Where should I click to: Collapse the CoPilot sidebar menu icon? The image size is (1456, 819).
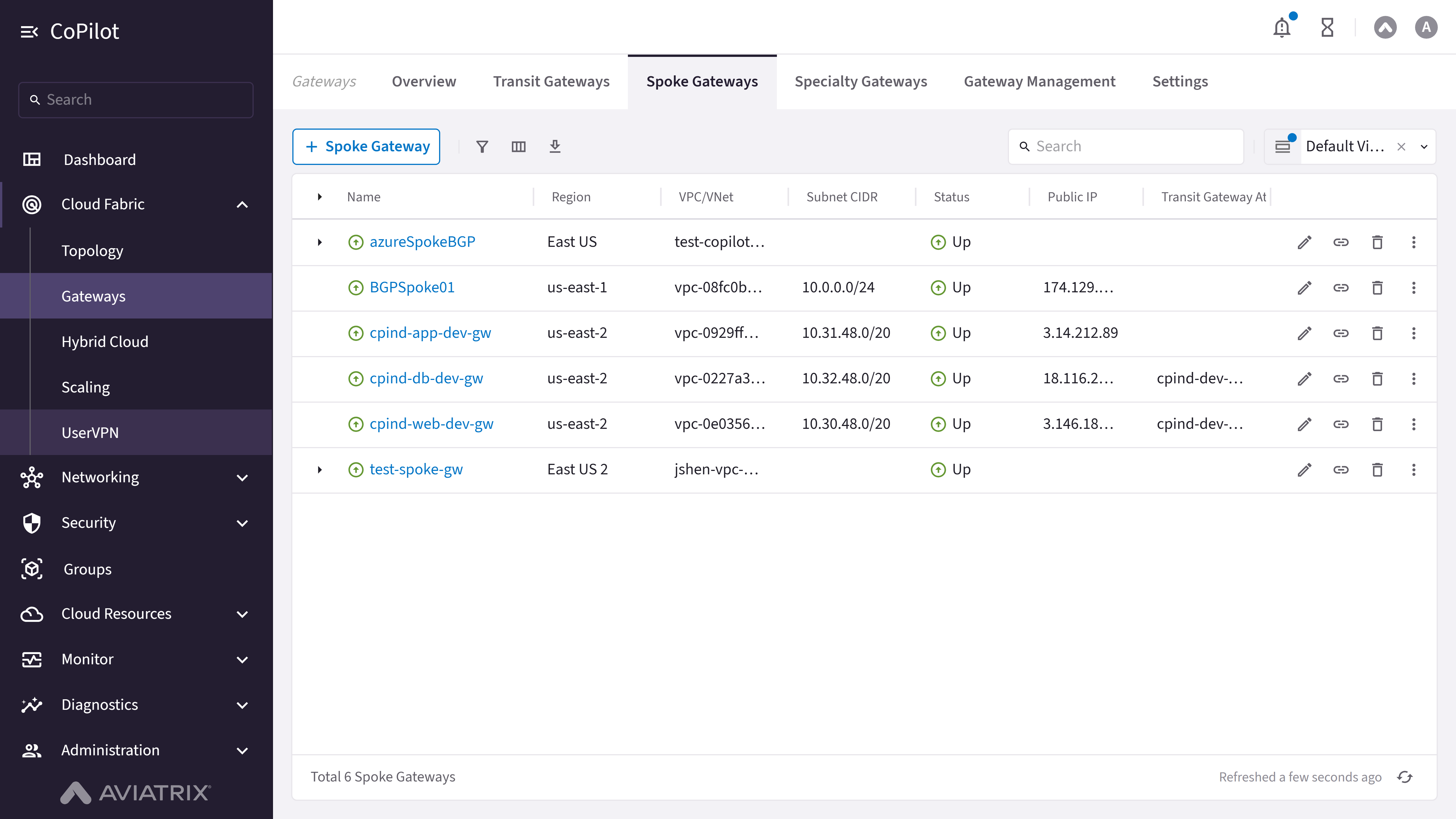coord(29,32)
